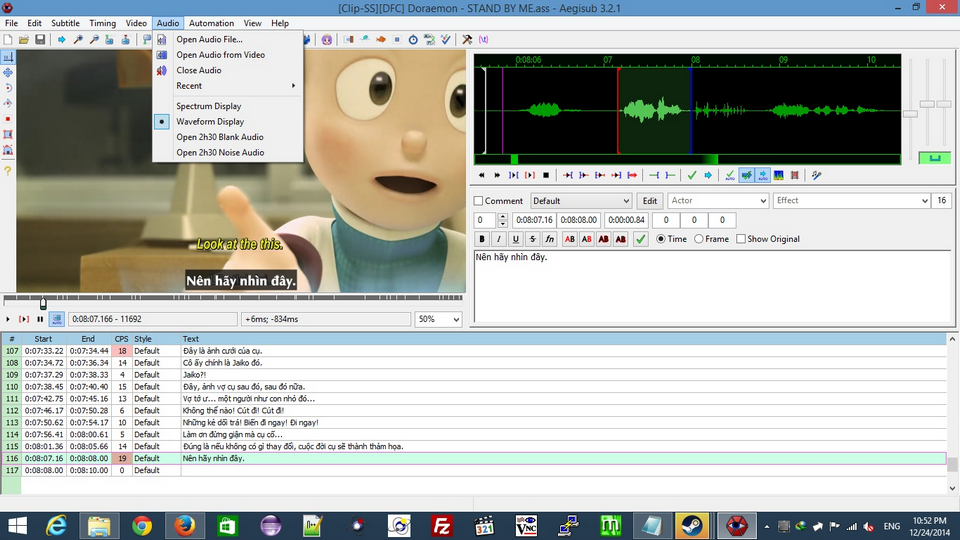
Task: Select the primary color AB button
Action: (569, 239)
